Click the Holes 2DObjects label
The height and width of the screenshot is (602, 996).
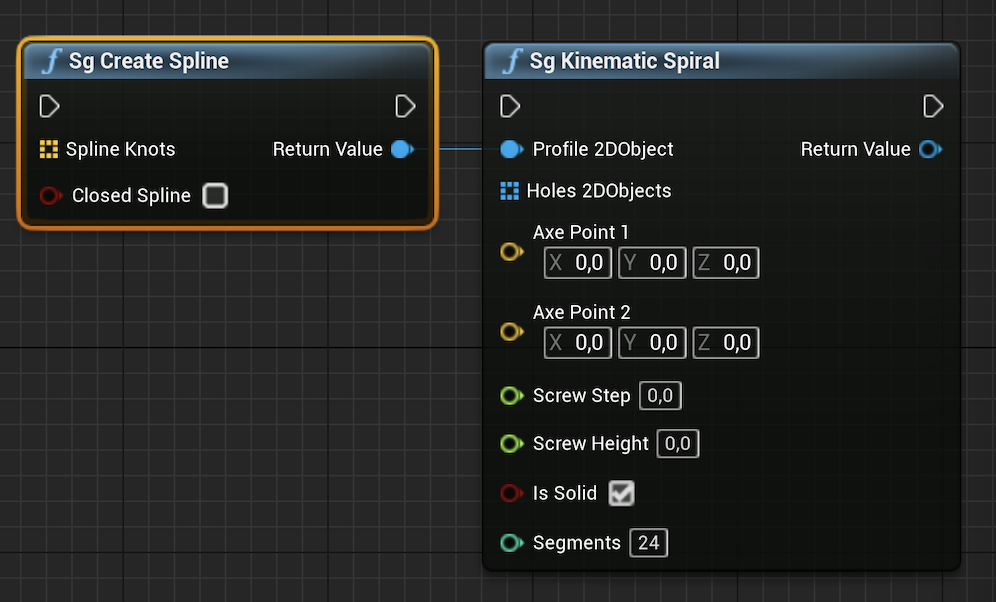coord(599,191)
